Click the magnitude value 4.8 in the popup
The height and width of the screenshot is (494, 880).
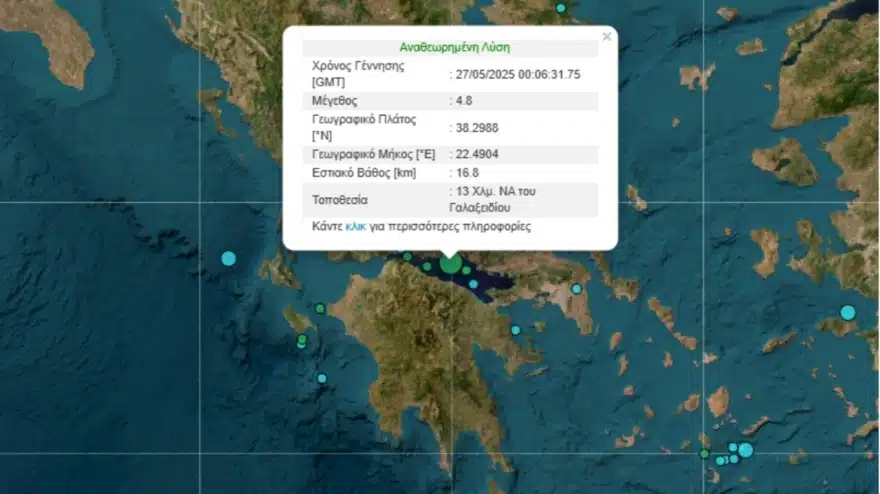[465, 101]
